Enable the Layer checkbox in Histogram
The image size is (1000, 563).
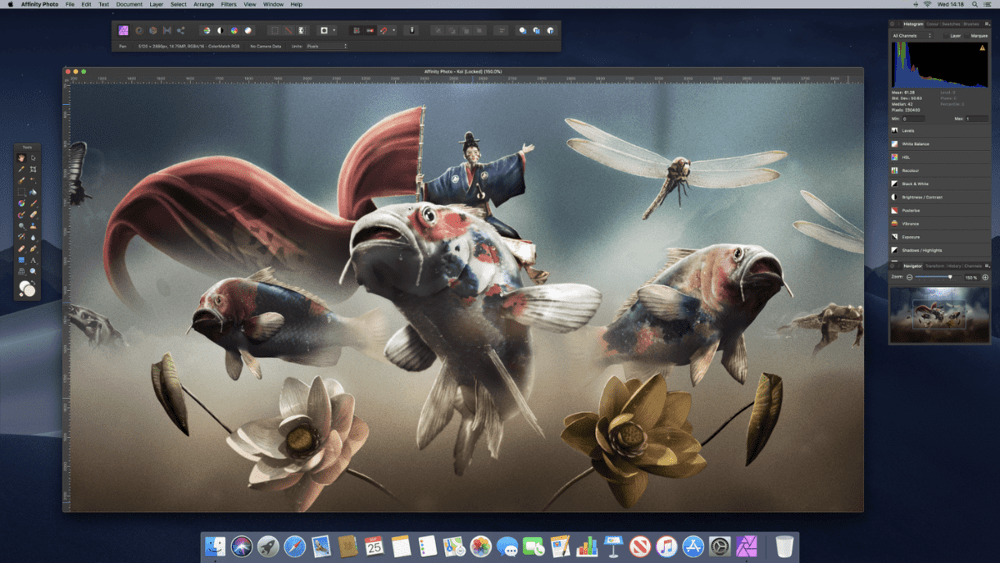(x=946, y=36)
